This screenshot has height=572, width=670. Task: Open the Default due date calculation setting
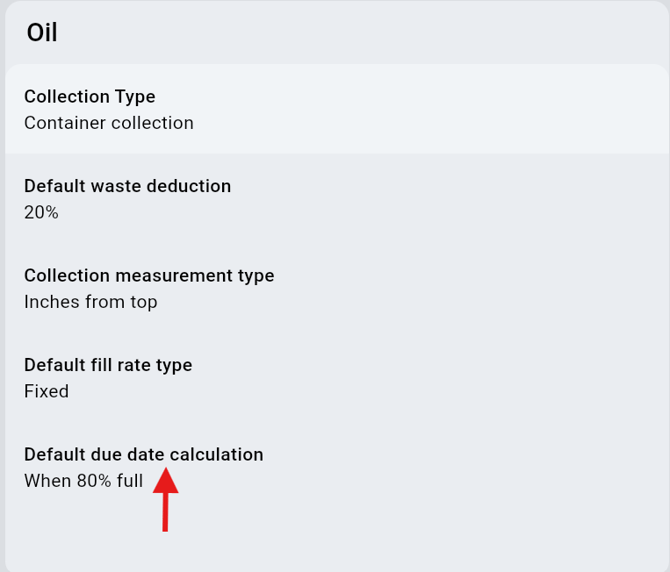click(143, 454)
